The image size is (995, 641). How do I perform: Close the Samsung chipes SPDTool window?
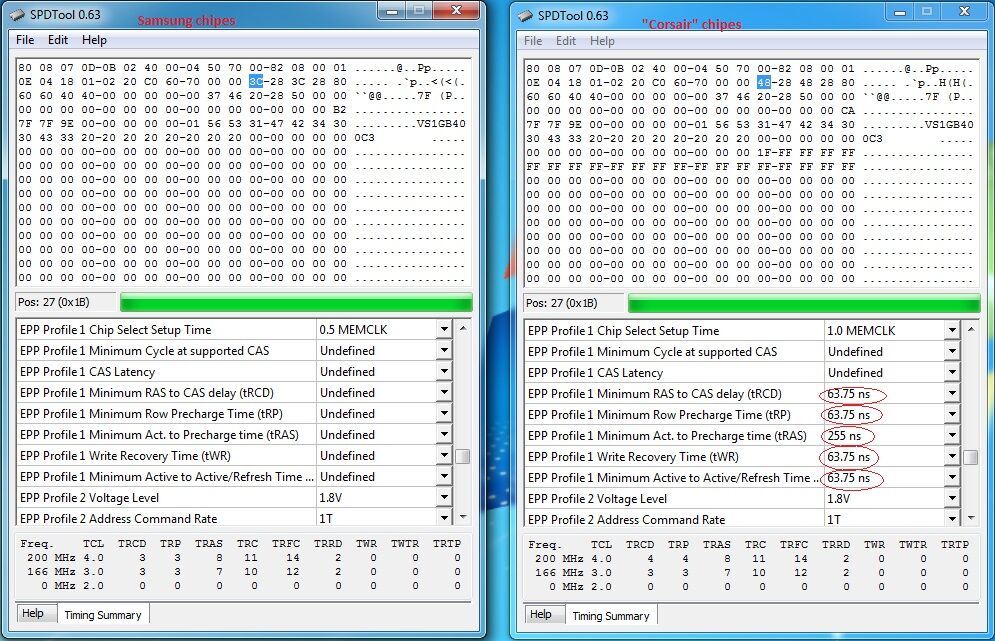pyautogui.click(x=456, y=10)
